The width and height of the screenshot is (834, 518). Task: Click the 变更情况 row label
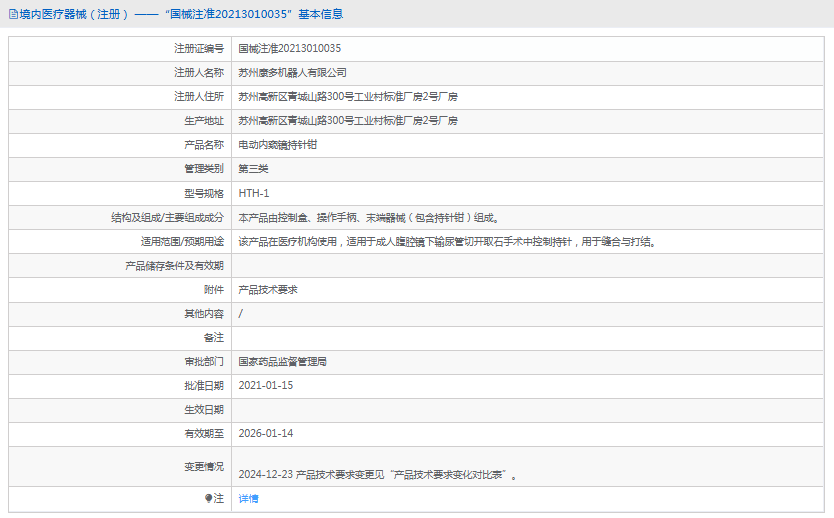(x=204, y=466)
